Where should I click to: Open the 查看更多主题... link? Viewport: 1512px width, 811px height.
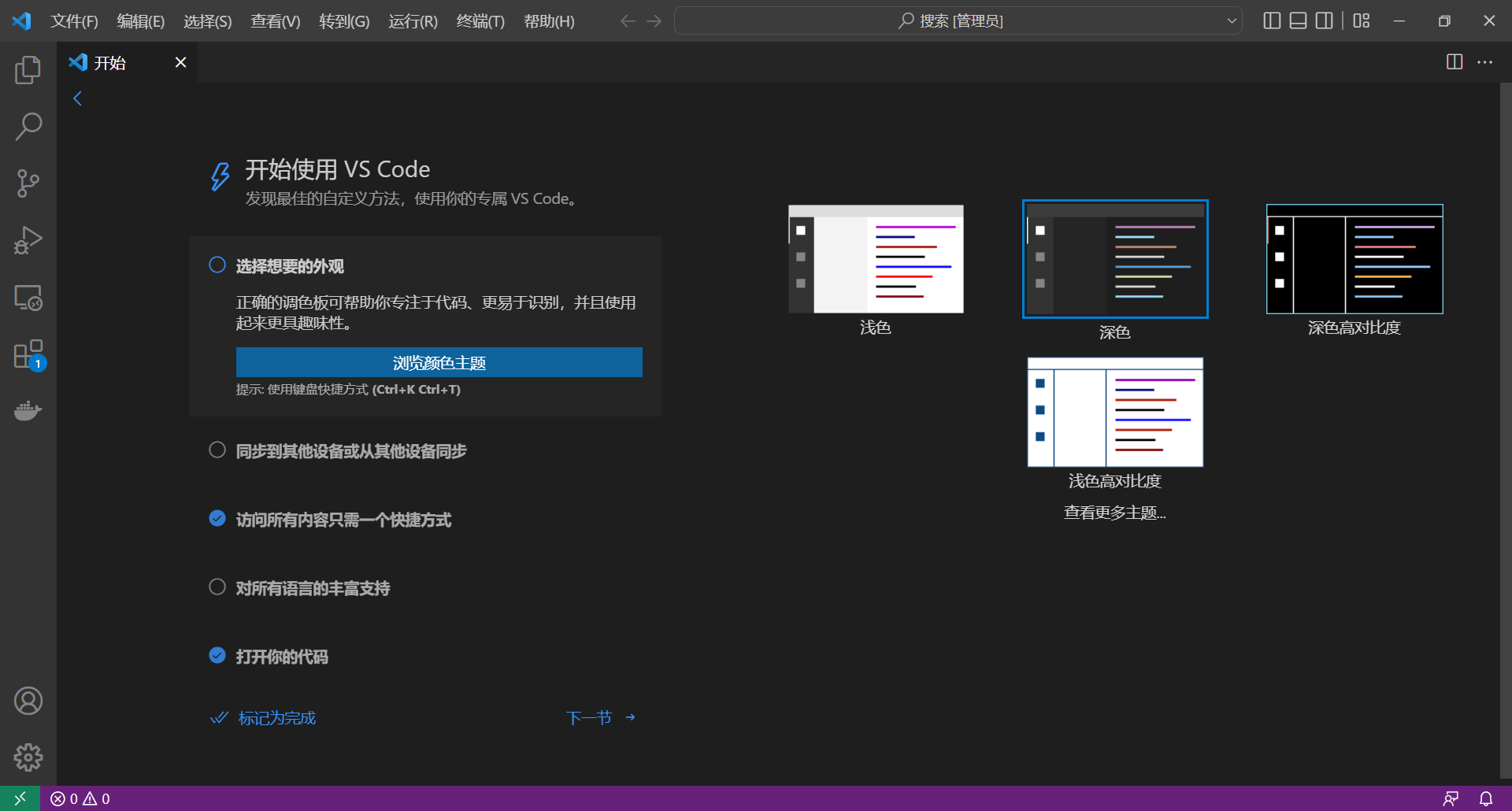1115,513
